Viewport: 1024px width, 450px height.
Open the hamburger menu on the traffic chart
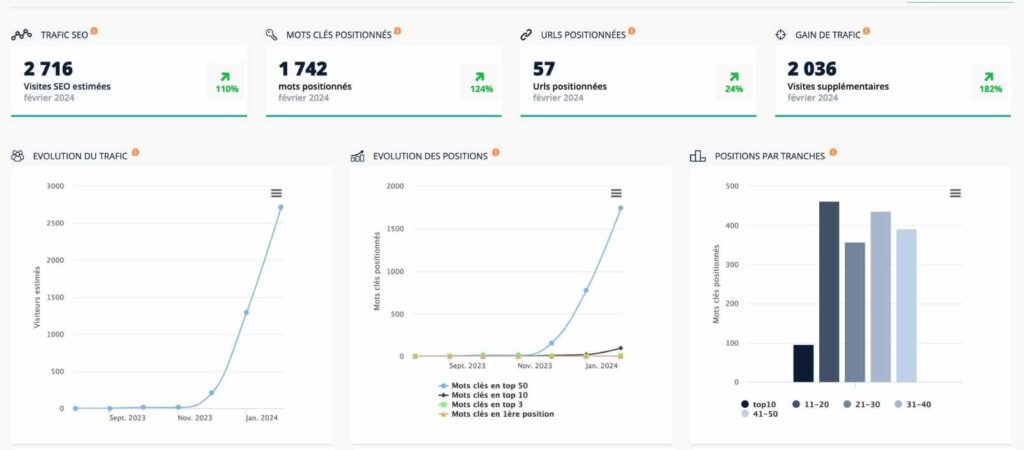click(x=276, y=193)
